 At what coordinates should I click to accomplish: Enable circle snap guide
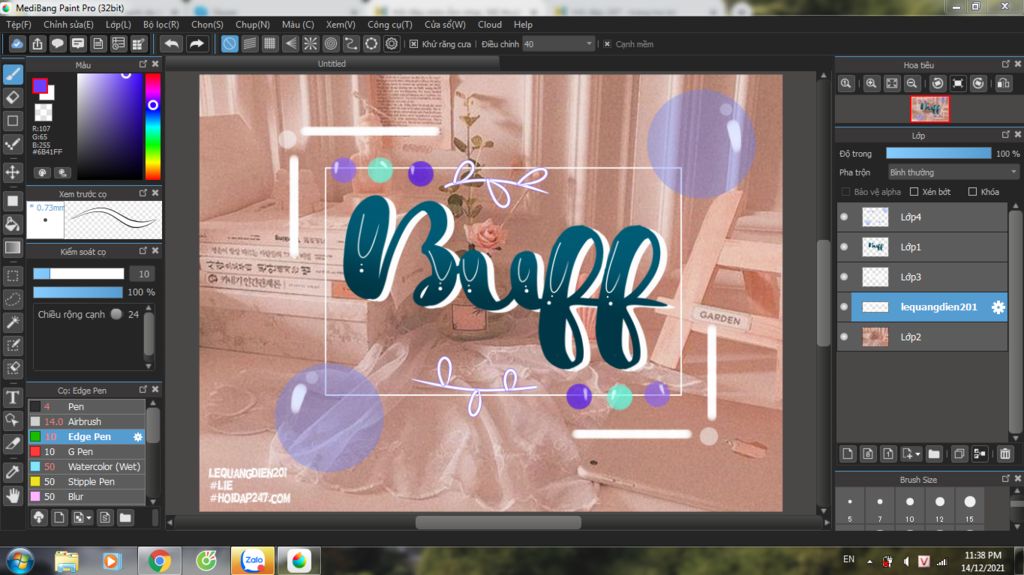coord(330,44)
